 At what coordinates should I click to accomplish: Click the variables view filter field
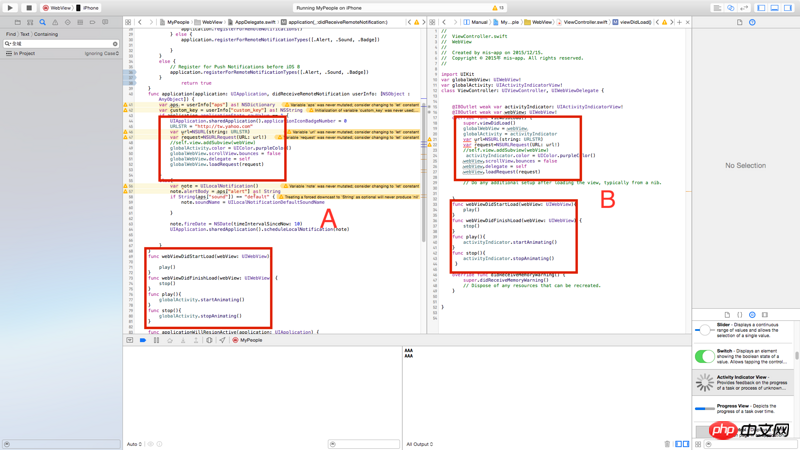coord(364,444)
